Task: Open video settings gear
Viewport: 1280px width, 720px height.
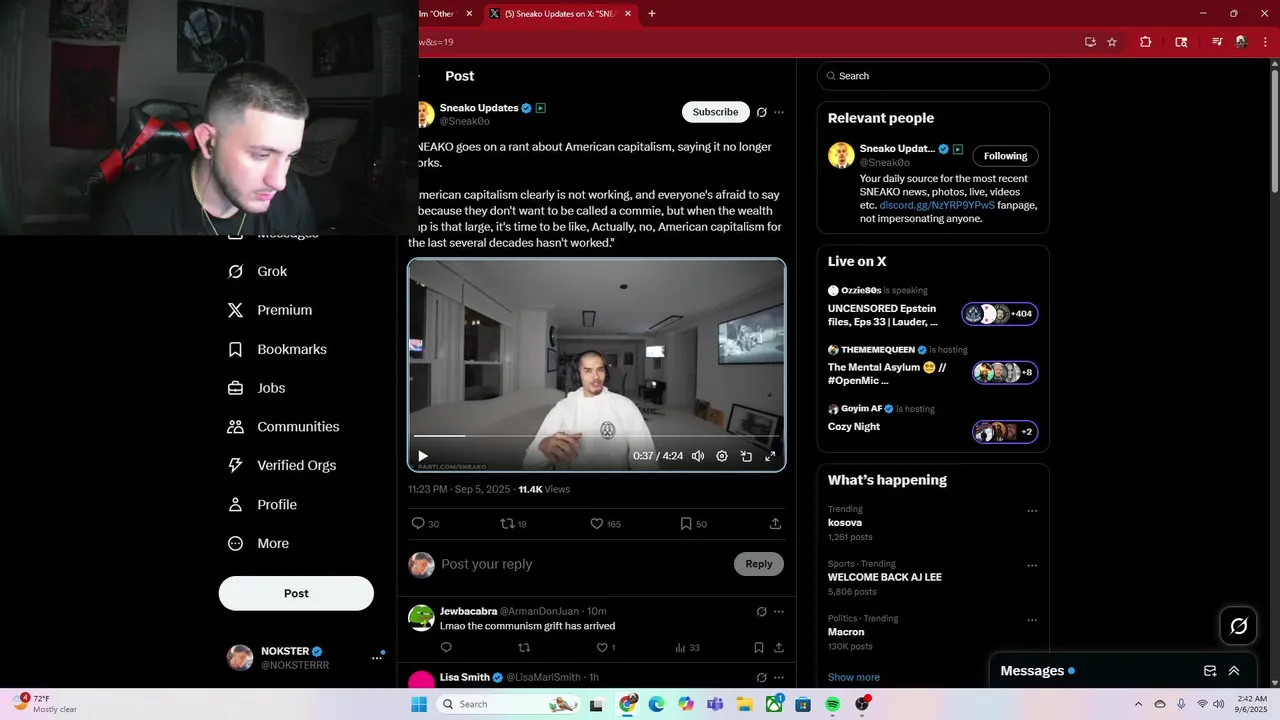Action: [x=722, y=456]
